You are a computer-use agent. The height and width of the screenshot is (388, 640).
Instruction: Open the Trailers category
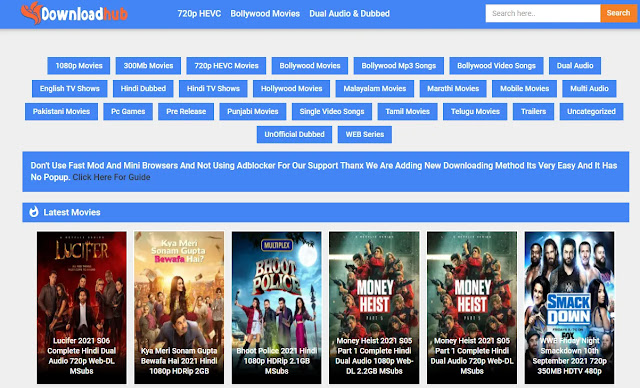533,111
